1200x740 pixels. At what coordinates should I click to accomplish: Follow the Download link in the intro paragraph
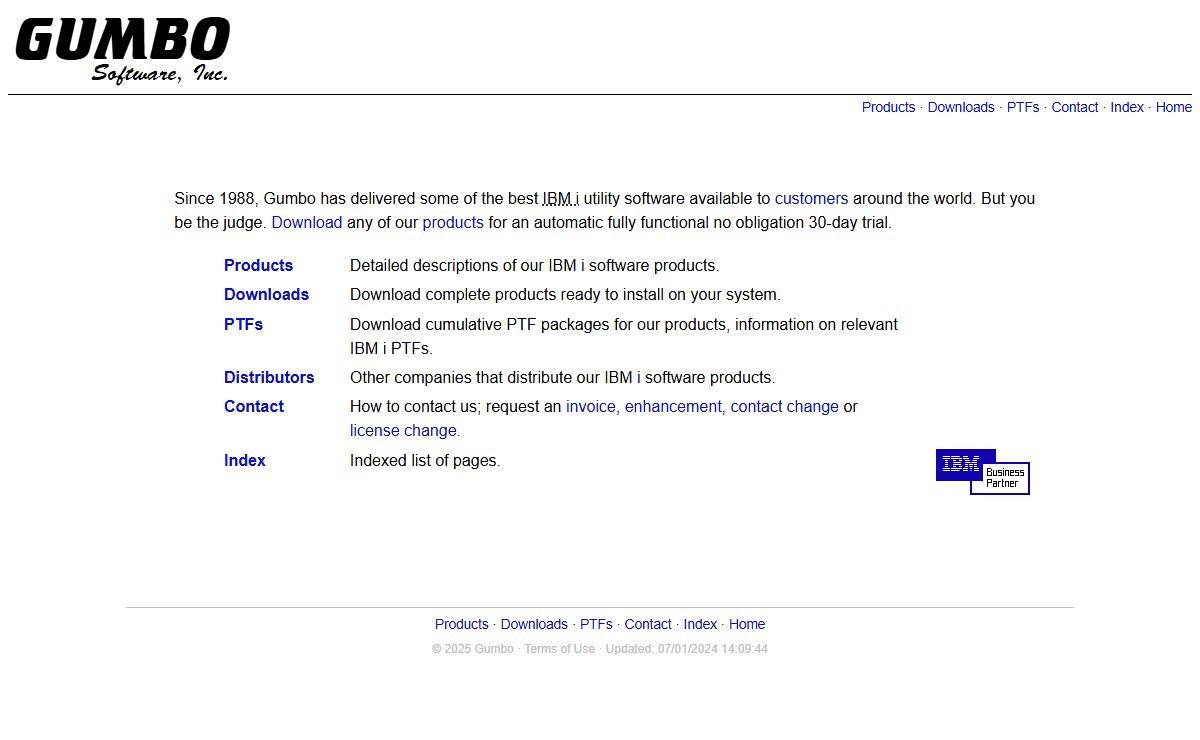(307, 222)
